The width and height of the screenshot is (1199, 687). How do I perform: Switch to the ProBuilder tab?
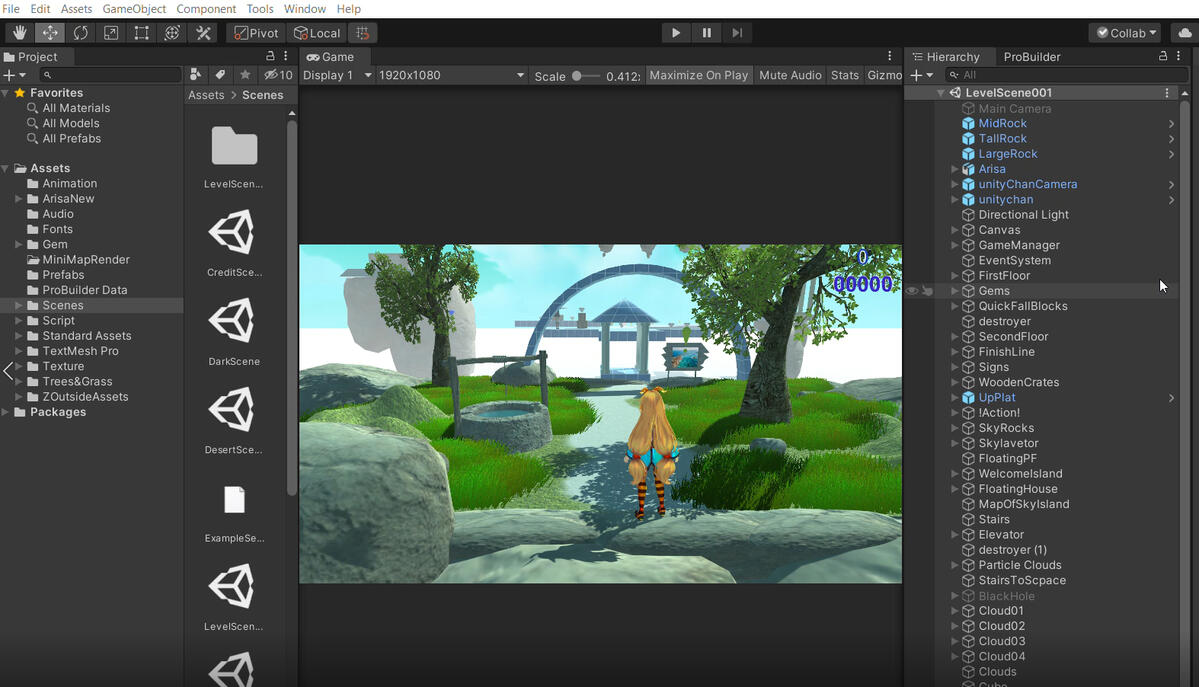1031,57
